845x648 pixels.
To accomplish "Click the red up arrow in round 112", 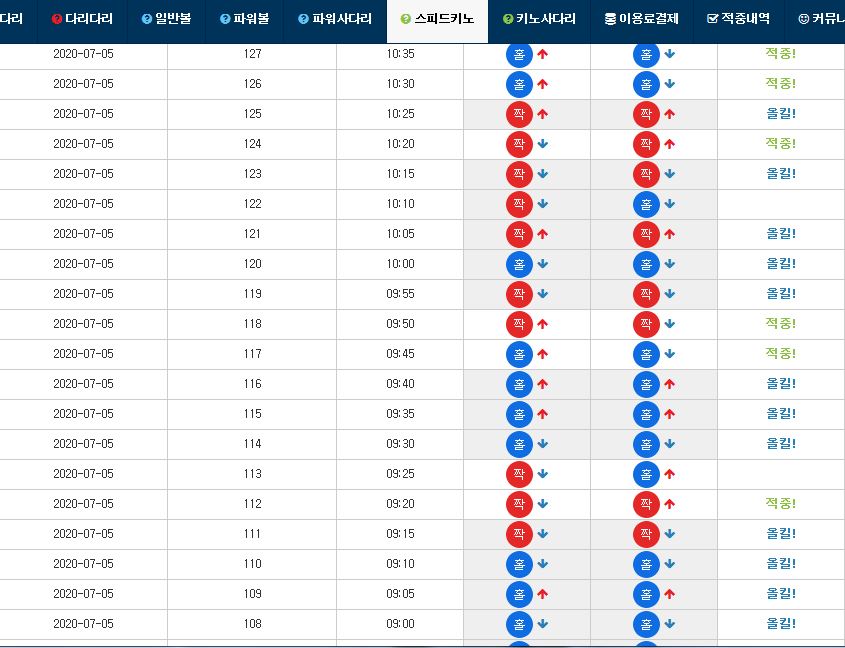I will point(669,504).
